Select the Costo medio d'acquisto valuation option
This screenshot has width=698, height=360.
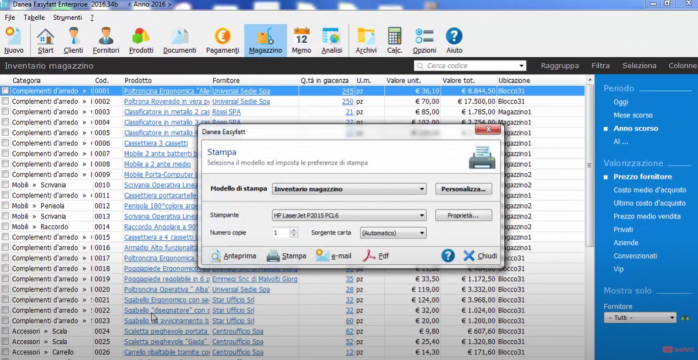[649, 190]
